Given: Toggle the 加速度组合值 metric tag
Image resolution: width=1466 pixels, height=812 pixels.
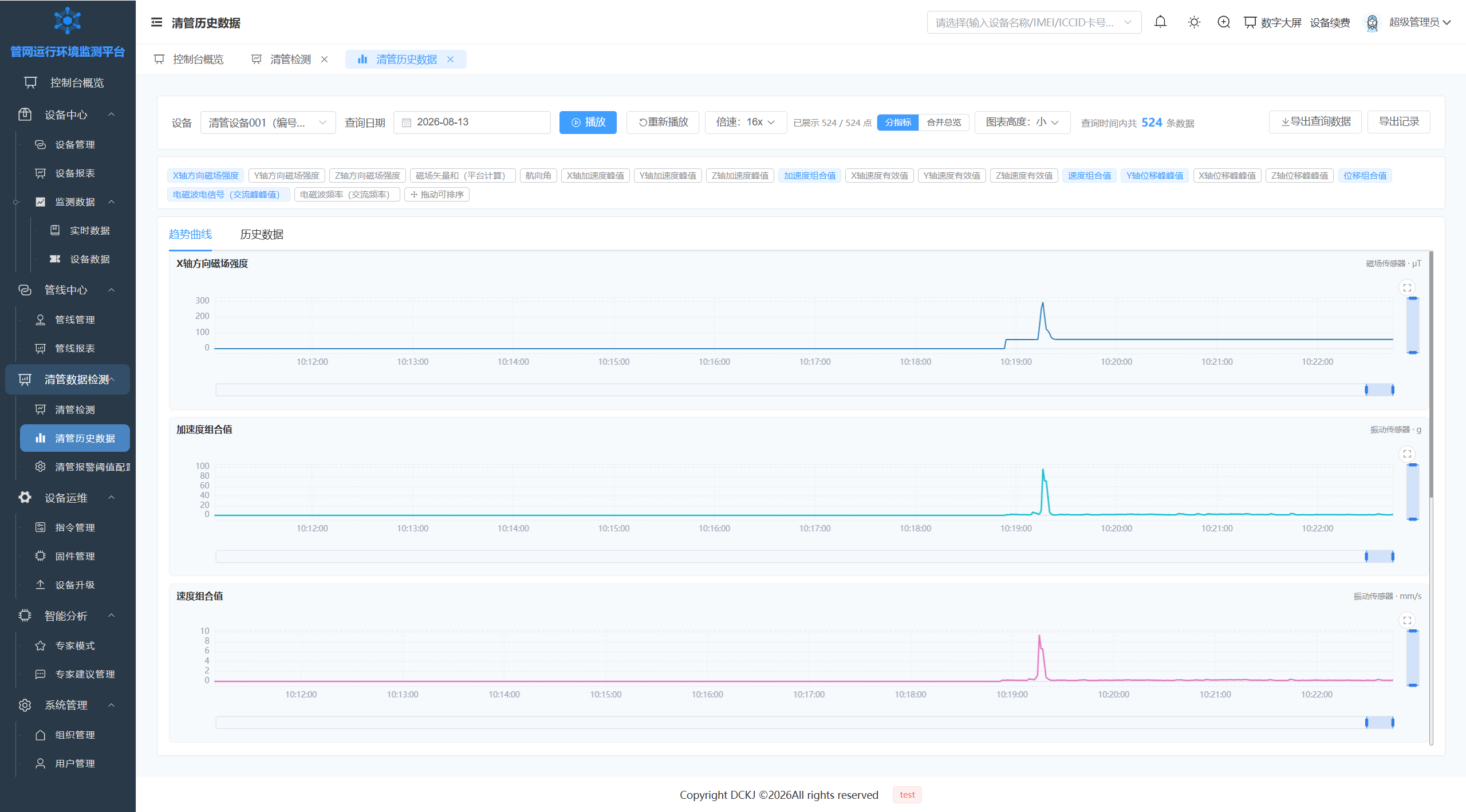Looking at the screenshot, I should click(810, 176).
